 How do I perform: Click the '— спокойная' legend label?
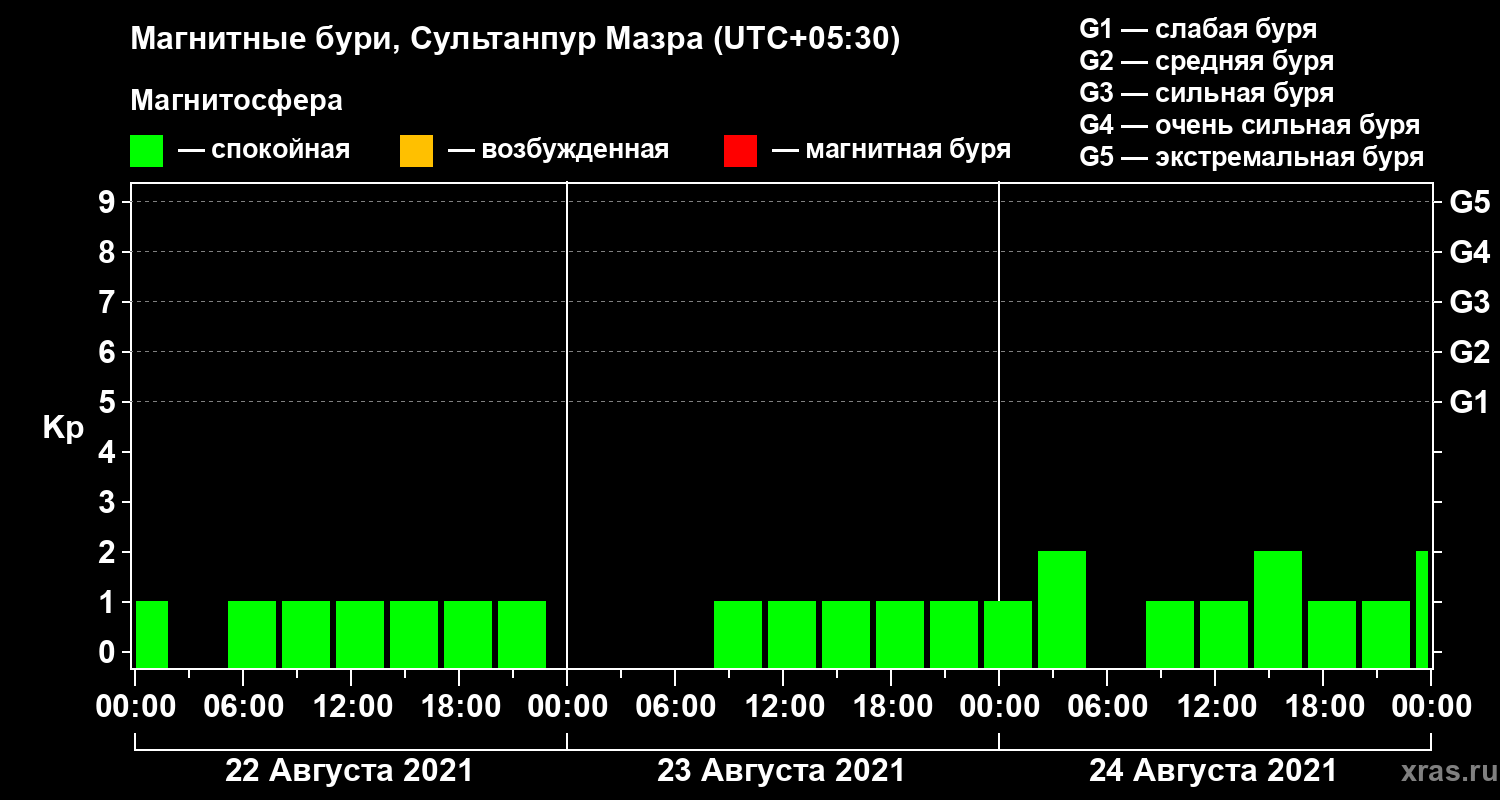click(x=264, y=150)
